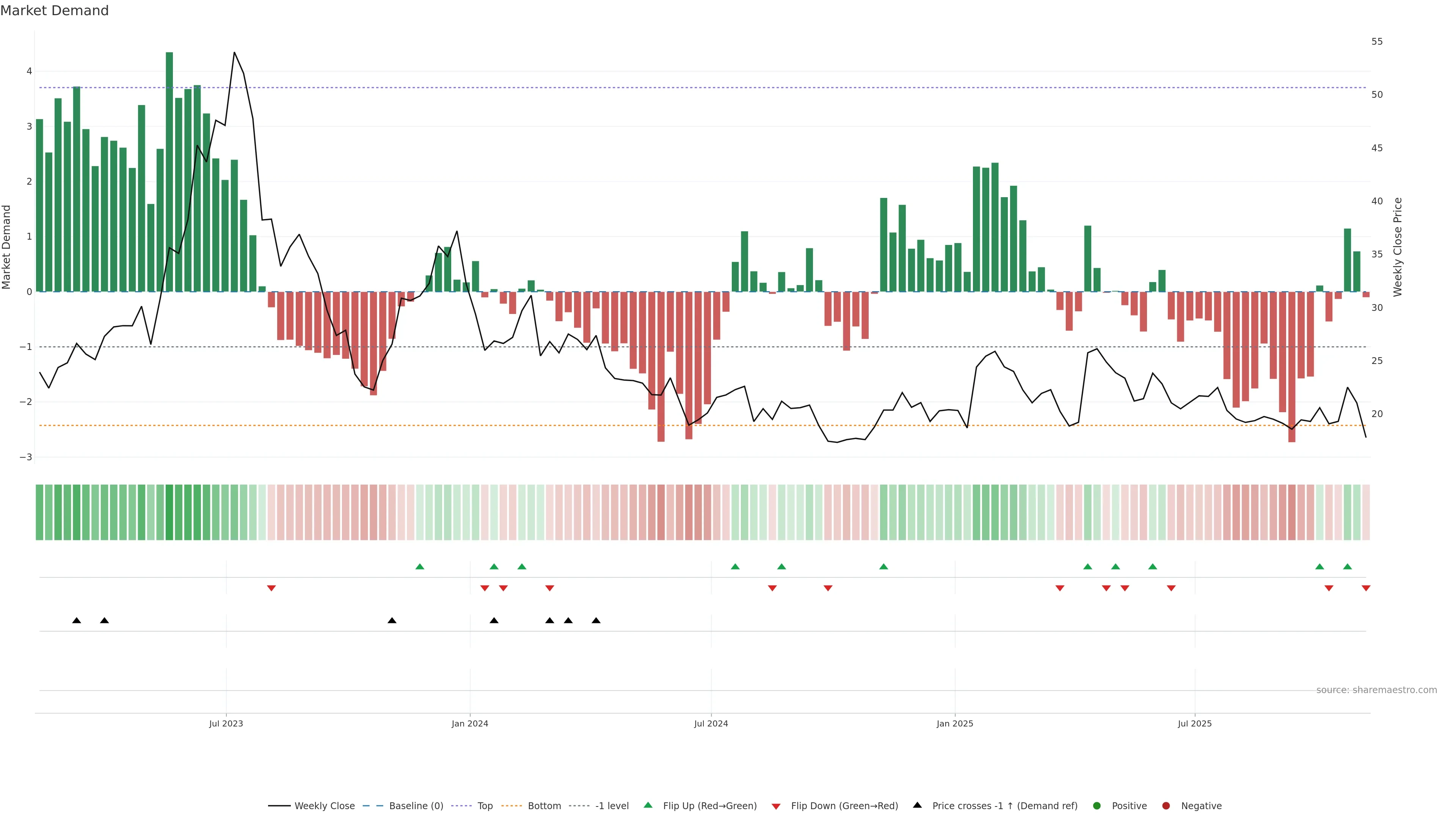Click the first black price-cross triangle marker
The width and height of the screenshot is (1456, 819).
pyautogui.click(x=76, y=620)
